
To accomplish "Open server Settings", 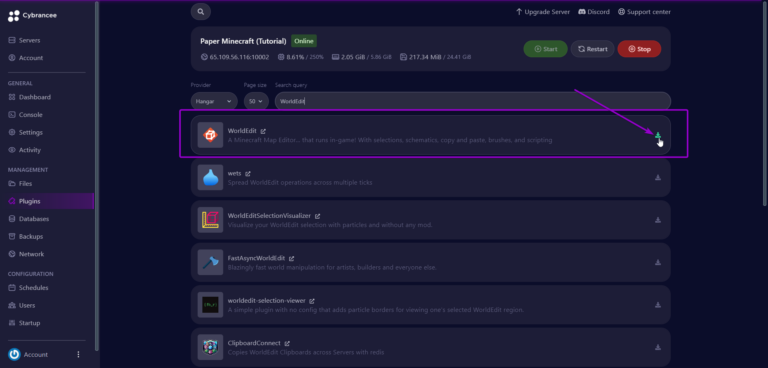I will [x=25, y=132].
